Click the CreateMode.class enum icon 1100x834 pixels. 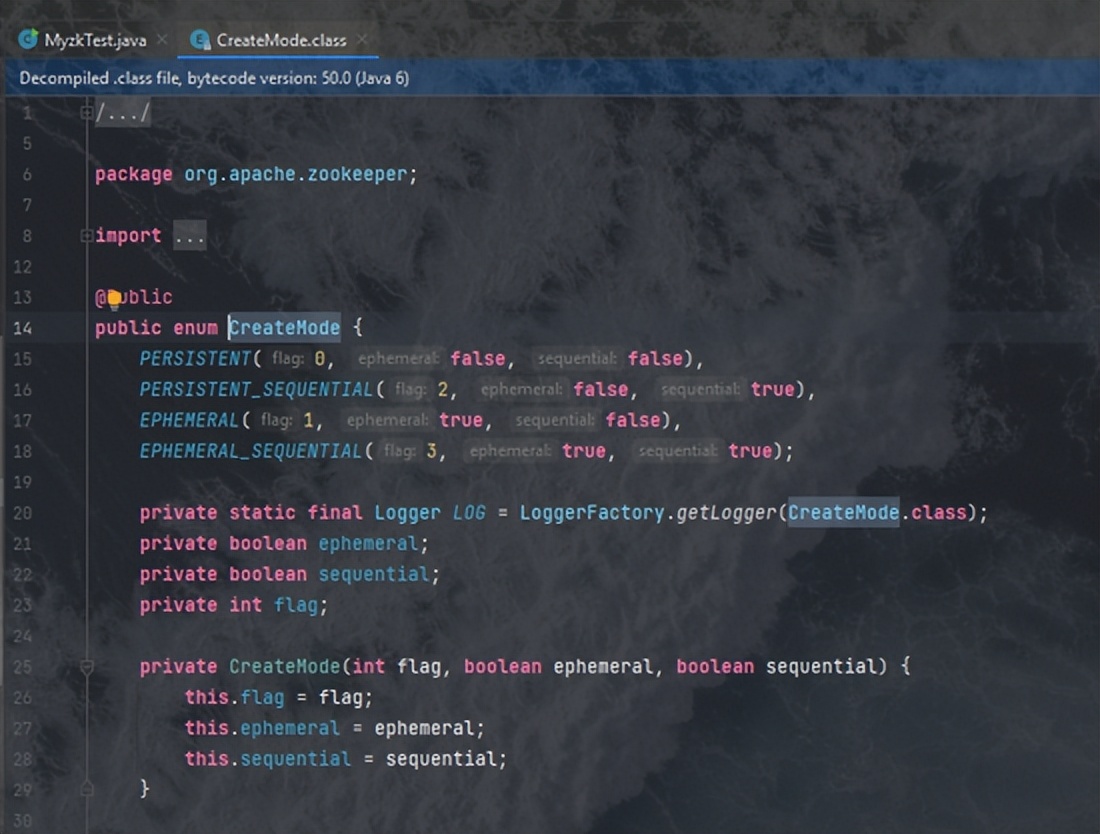pos(200,40)
